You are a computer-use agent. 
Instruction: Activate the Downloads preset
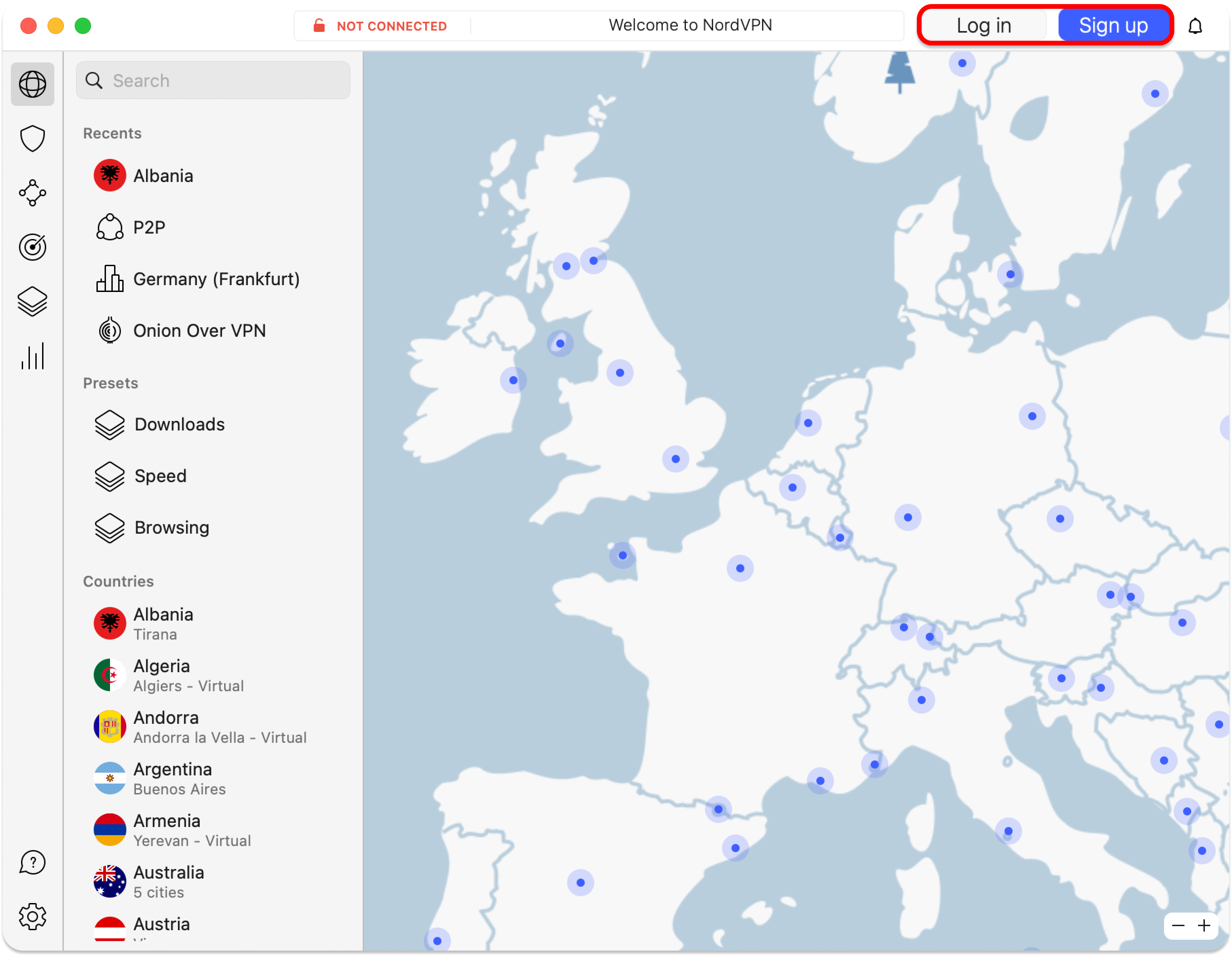[x=179, y=424]
